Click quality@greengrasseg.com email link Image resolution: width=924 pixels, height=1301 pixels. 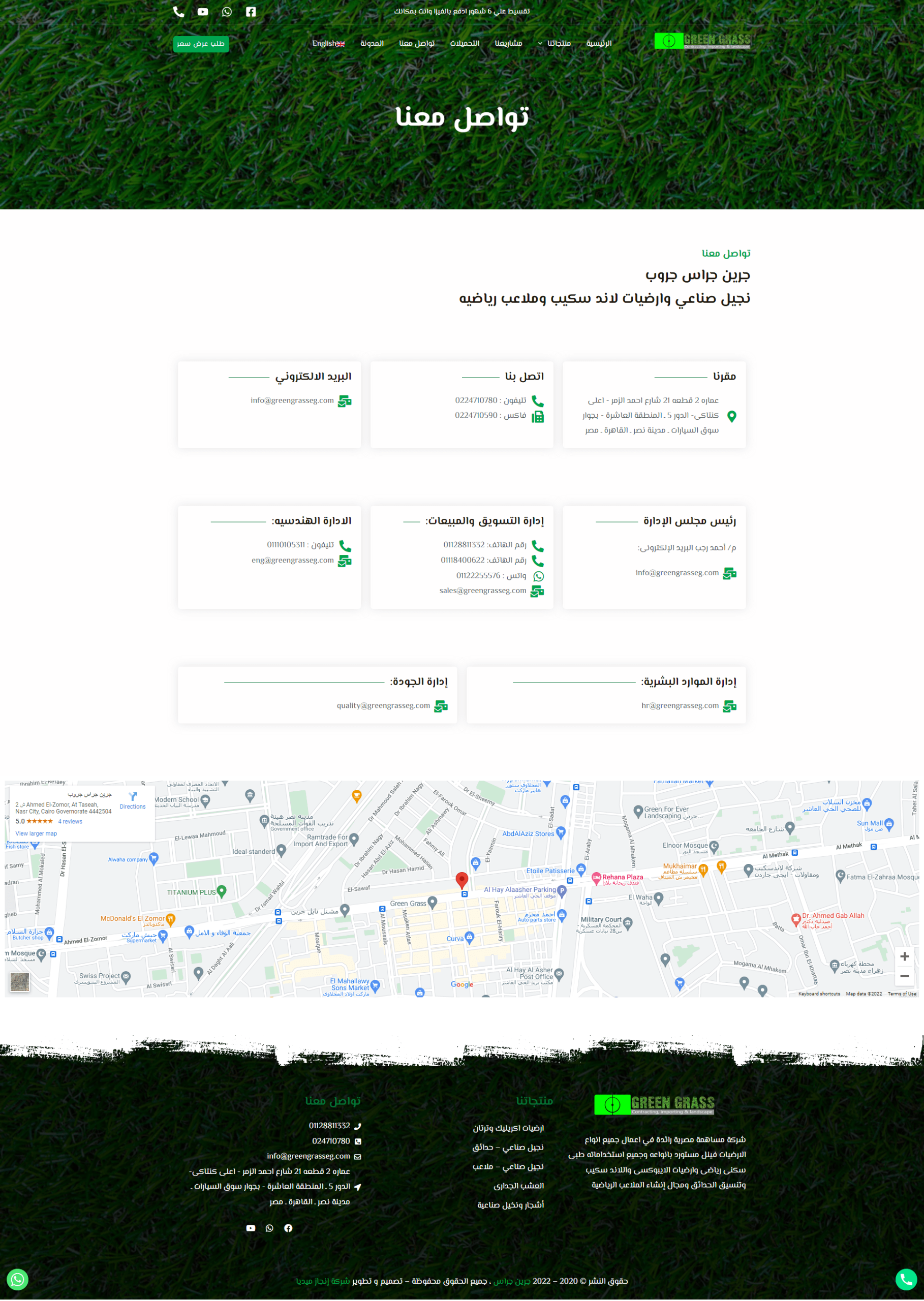[x=383, y=705]
